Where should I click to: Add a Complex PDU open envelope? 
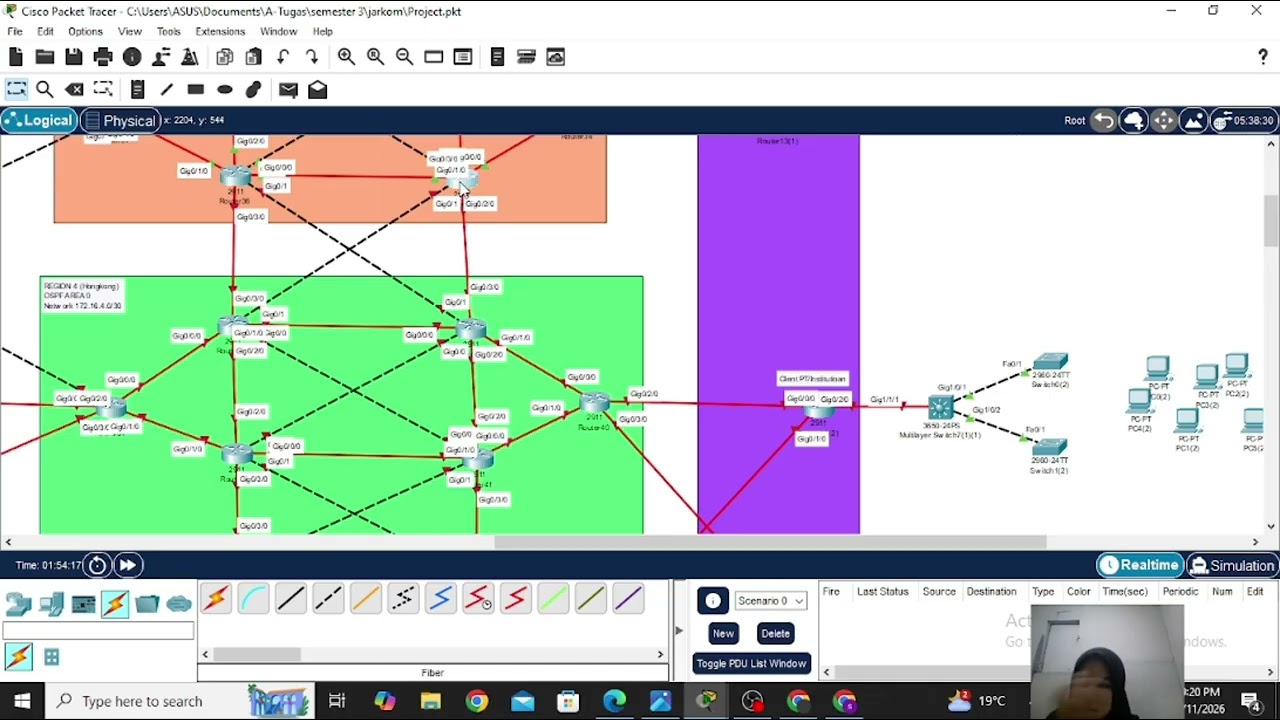[317, 90]
